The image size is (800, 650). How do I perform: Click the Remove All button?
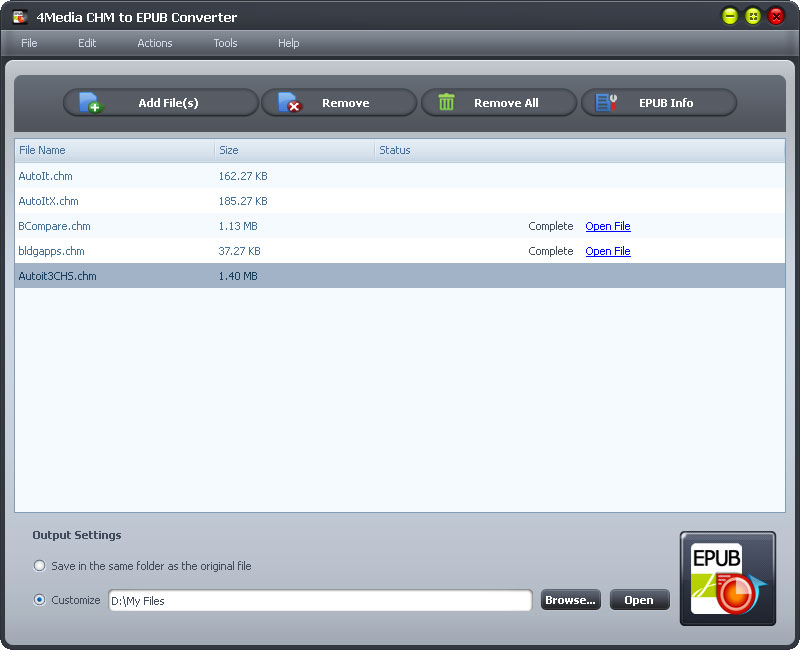click(x=498, y=103)
